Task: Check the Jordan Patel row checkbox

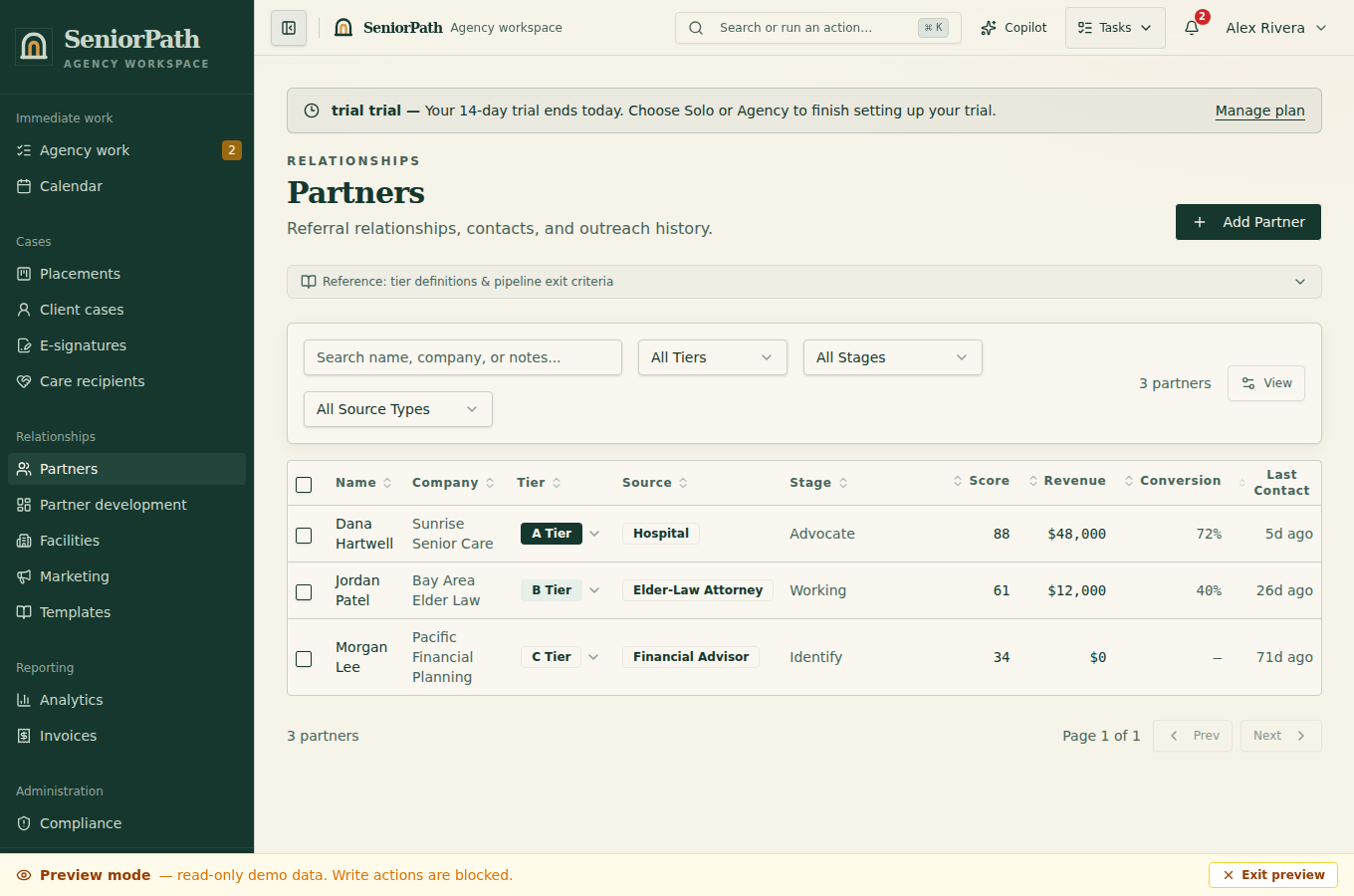Action: point(304,592)
